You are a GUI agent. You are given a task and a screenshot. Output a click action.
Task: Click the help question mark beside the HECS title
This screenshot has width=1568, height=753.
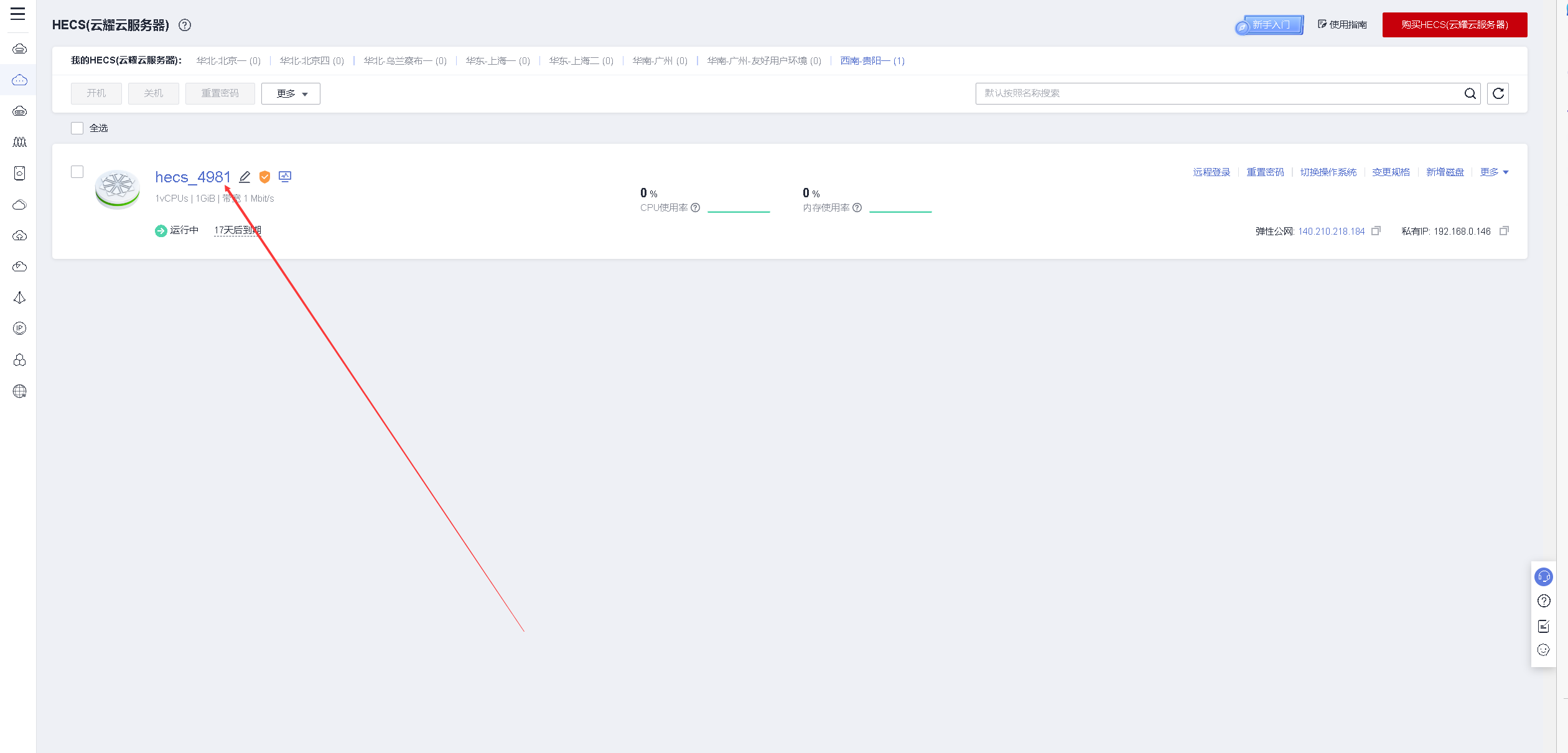pos(185,25)
